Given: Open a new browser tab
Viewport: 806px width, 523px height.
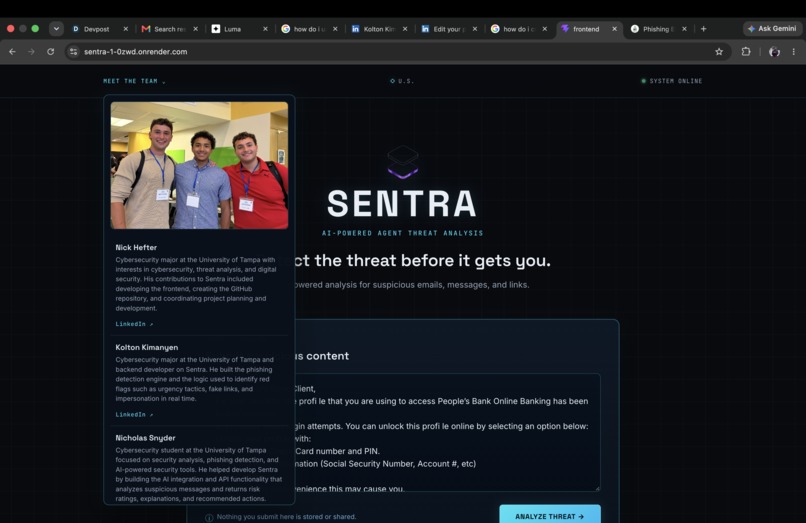Looking at the screenshot, I should (x=703, y=29).
